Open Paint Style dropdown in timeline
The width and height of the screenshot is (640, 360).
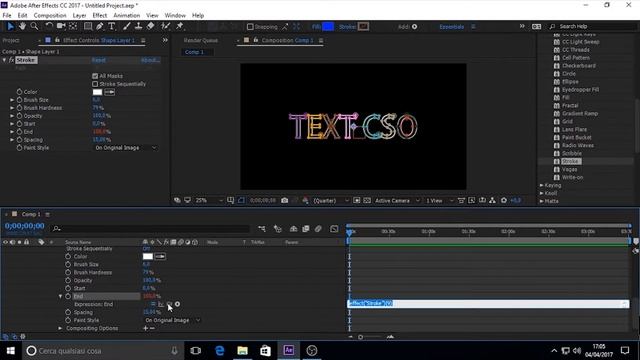click(x=172, y=320)
